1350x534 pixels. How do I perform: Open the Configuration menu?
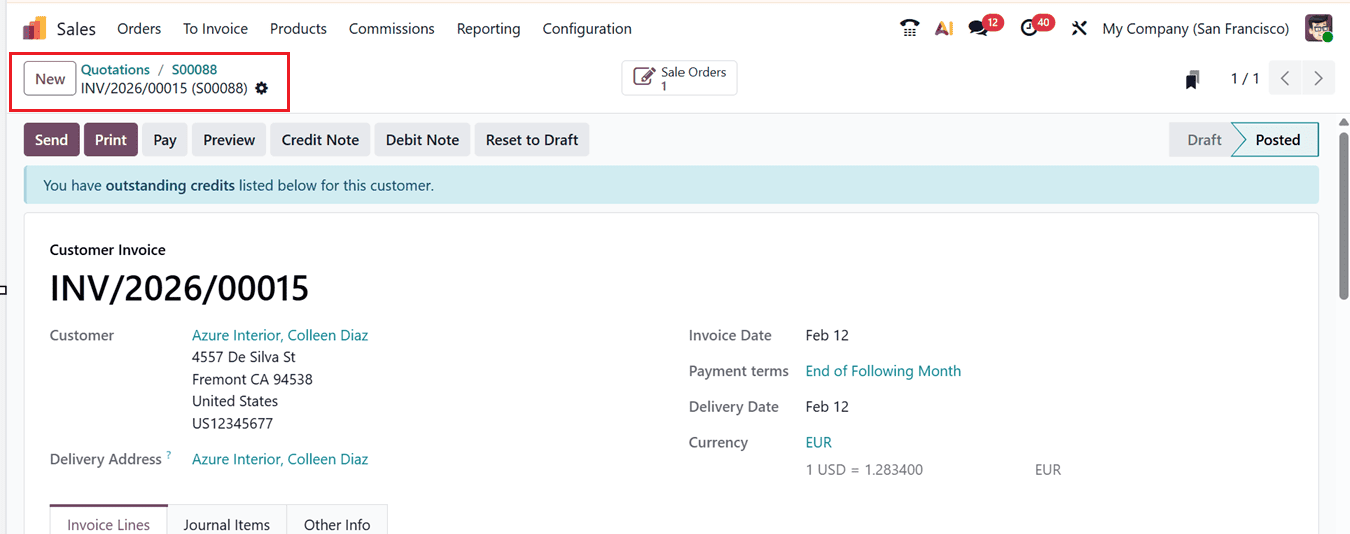tap(587, 29)
